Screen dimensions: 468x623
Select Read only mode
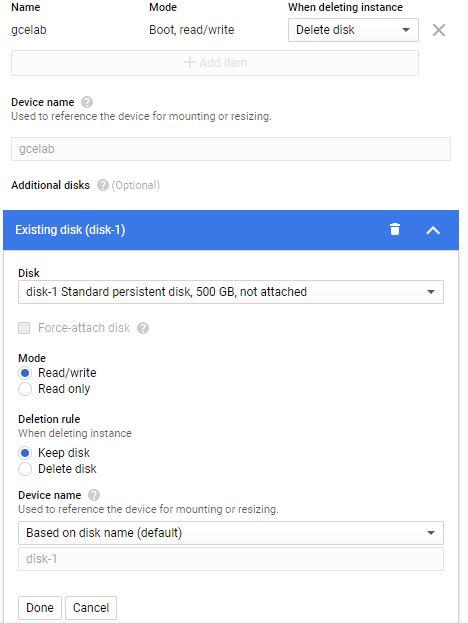click(x=25, y=389)
